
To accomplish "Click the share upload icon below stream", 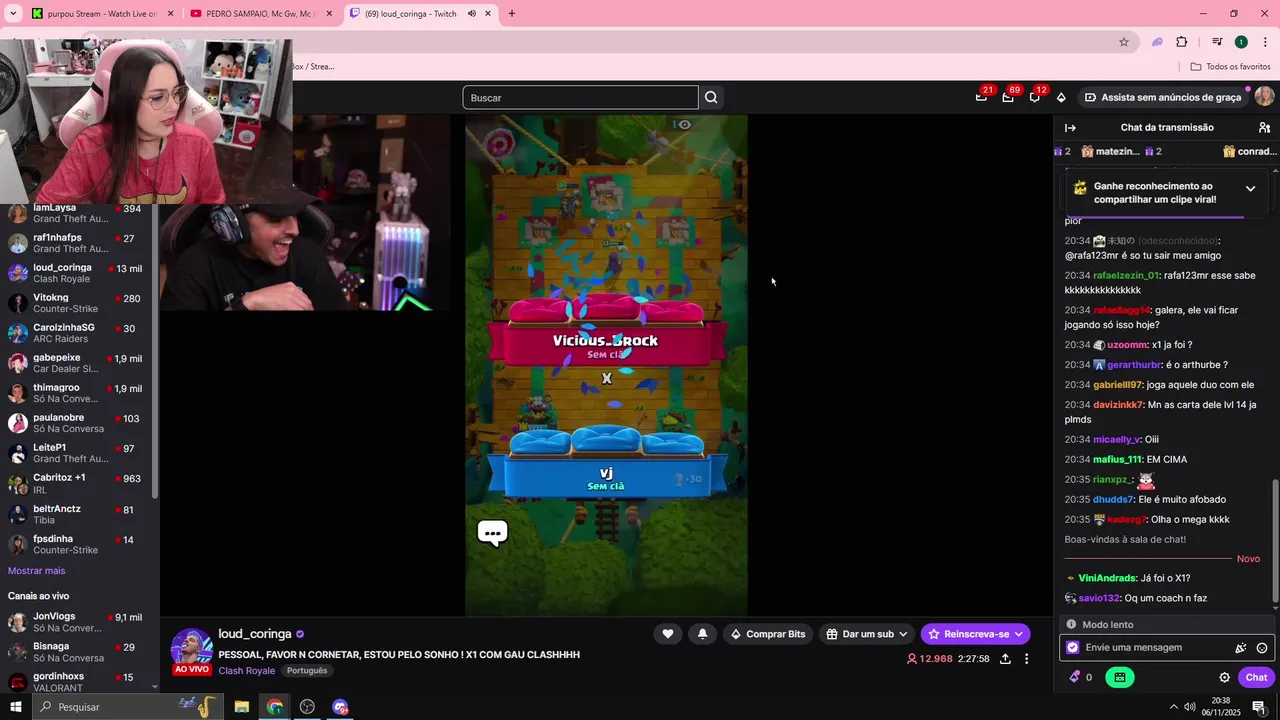I will [1005, 659].
